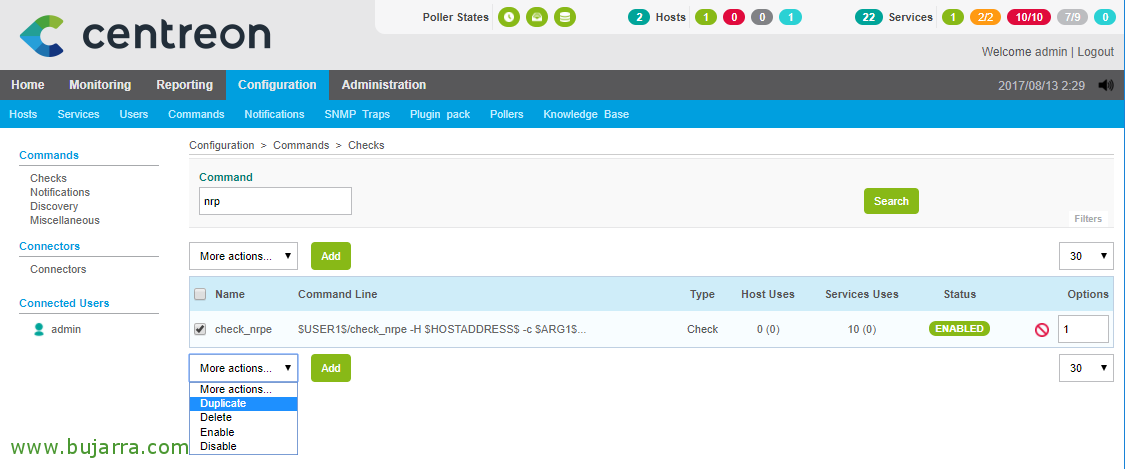Click gray unreachable hosts badge

click(x=762, y=17)
